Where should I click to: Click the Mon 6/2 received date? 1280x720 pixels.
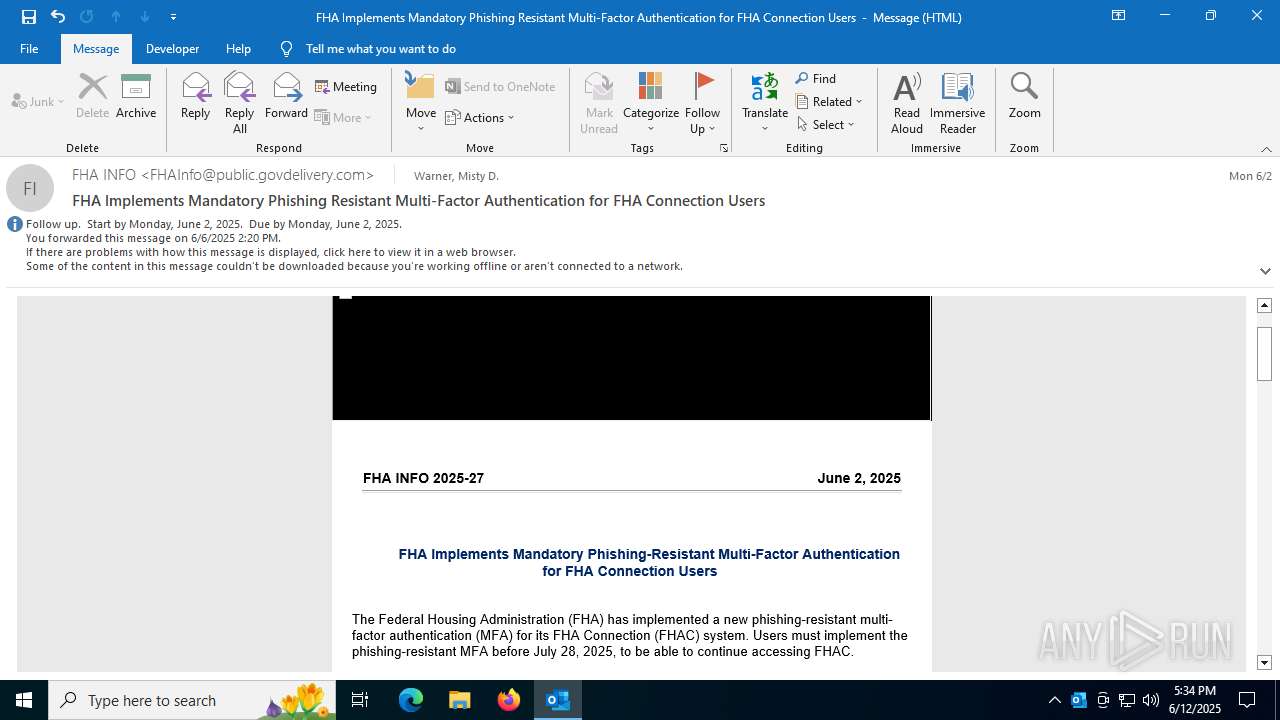pyautogui.click(x=1250, y=176)
